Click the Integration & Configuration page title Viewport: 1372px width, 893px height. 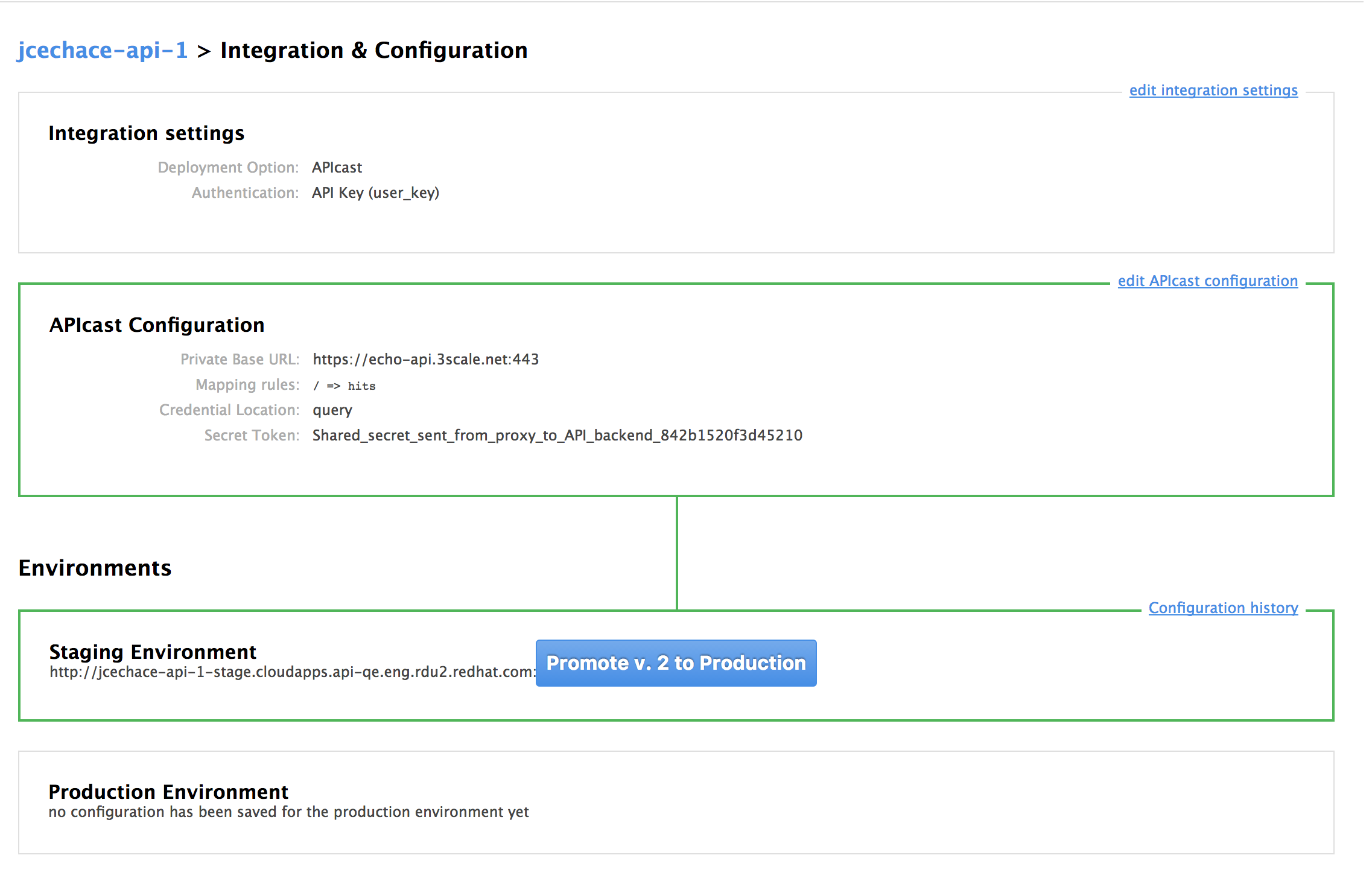pos(373,51)
